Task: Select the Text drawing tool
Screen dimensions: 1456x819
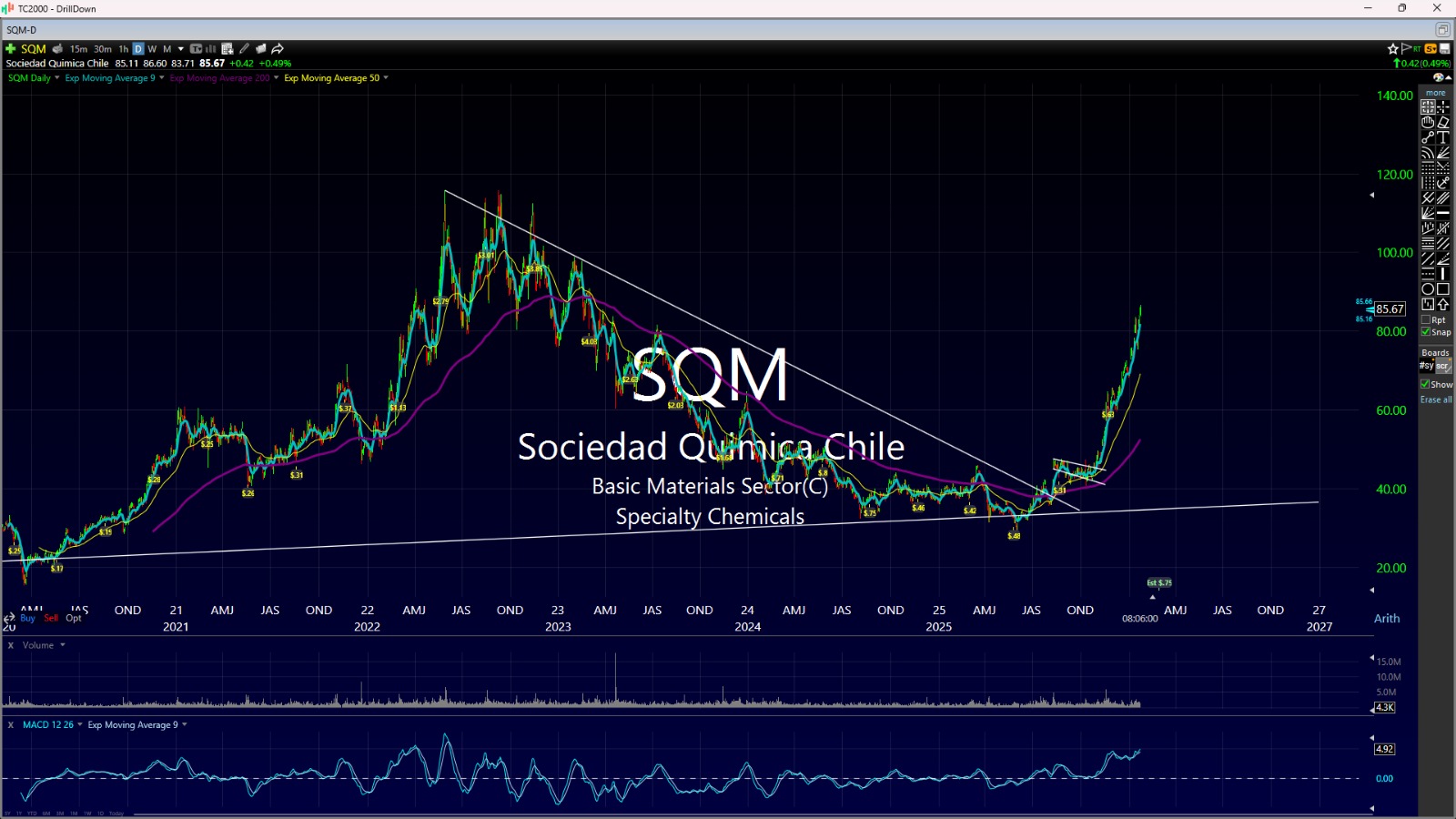Action: pyautogui.click(x=1443, y=137)
